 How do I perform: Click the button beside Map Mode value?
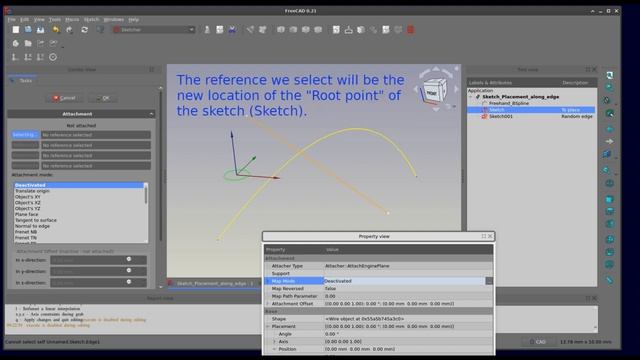pyautogui.click(x=489, y=281)
